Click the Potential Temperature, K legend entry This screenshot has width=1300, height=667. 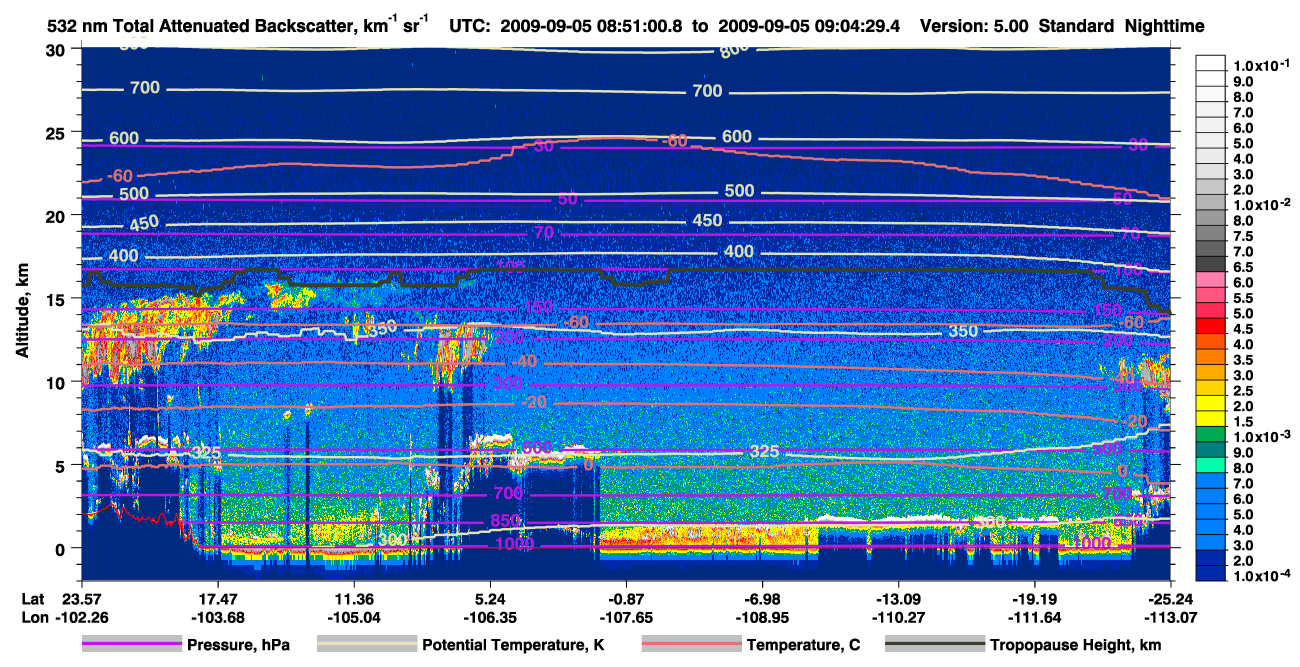513,645
